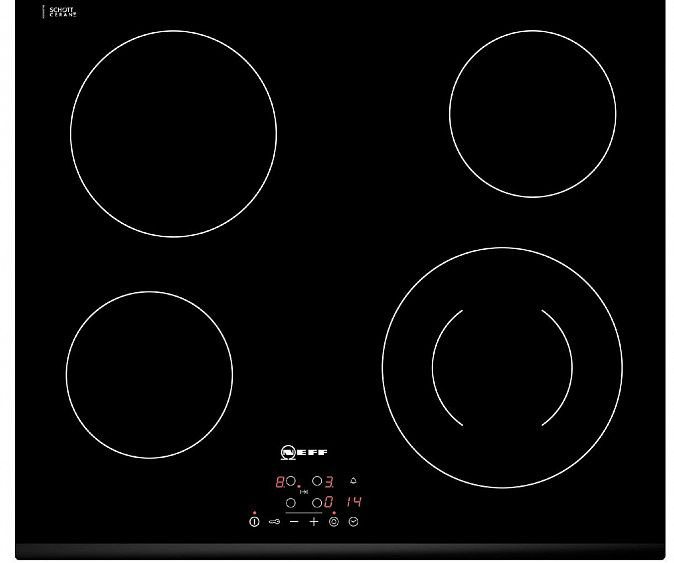This screenshot has width=674, height=563.
Task: Select the rear-right zone selector circle
Action: pos(316,482)
